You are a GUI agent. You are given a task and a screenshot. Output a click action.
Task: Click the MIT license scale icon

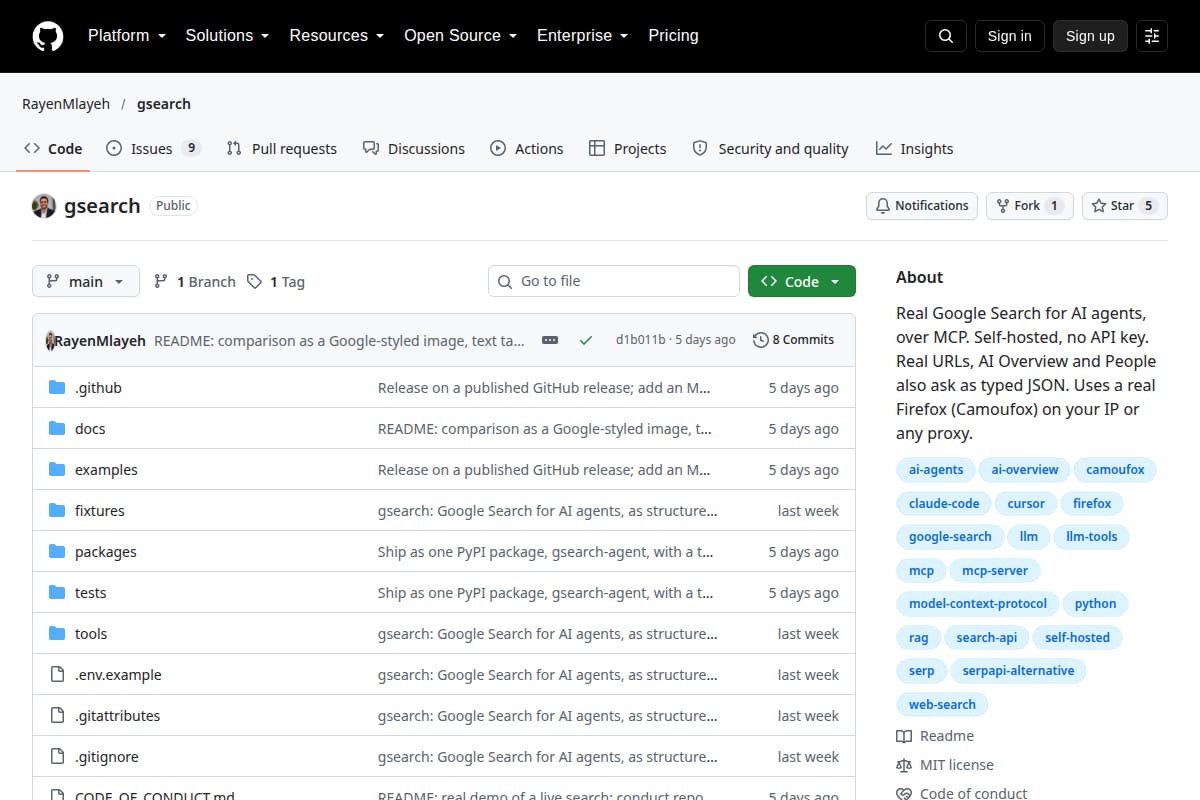coord(904,765)
